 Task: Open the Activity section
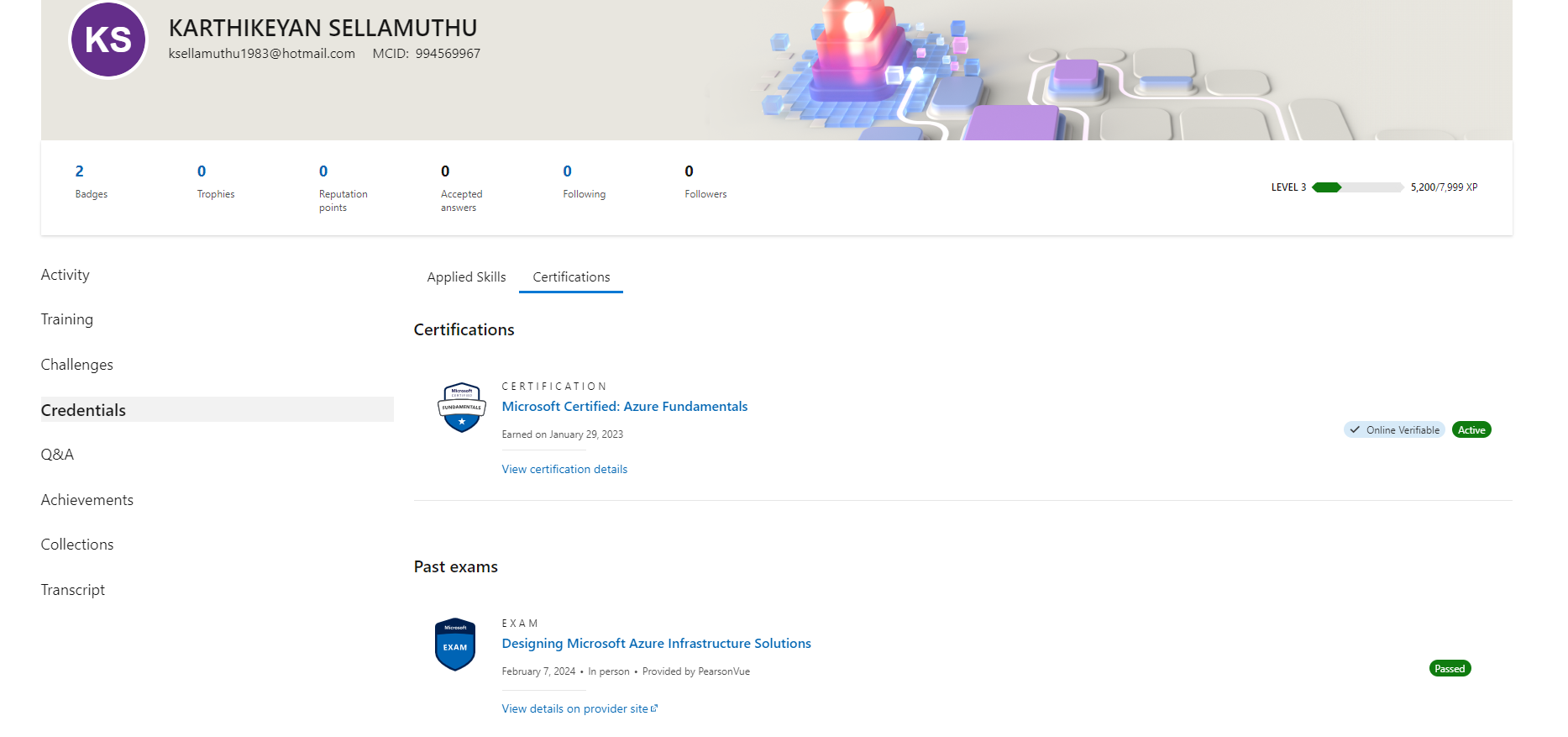tap(65, 275)
